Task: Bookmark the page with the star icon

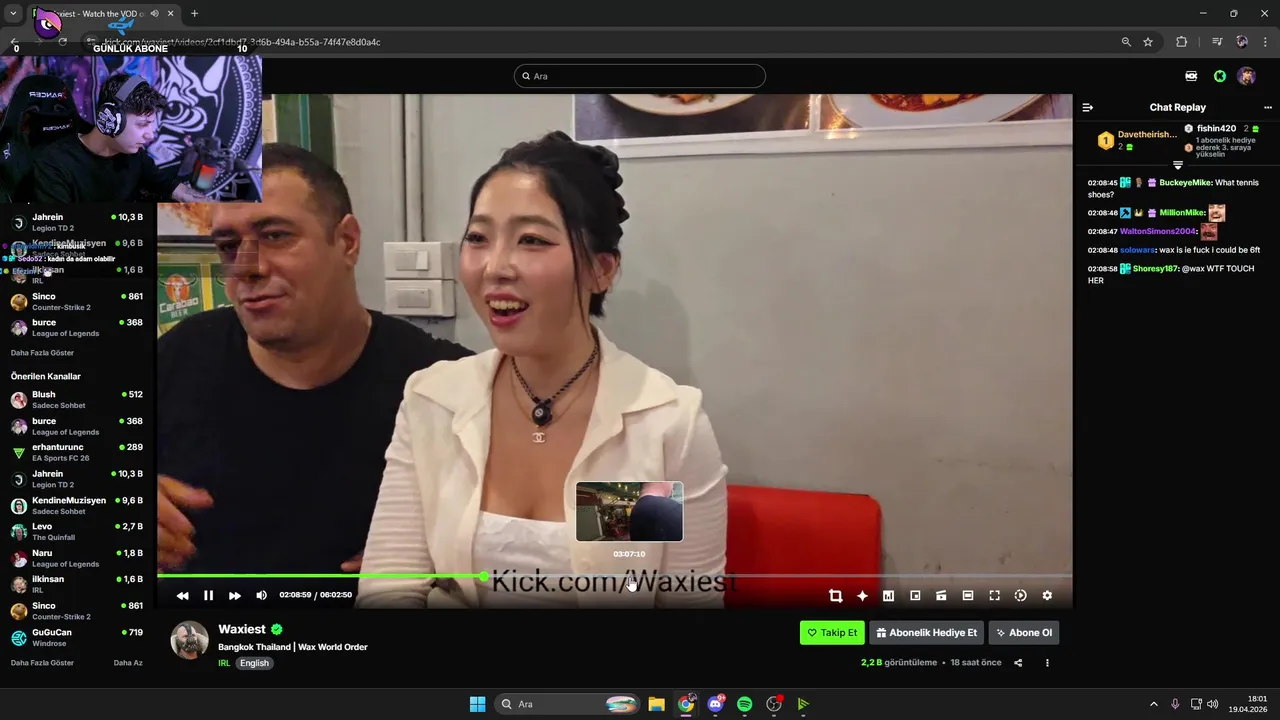Action: tap(1148, 42)
